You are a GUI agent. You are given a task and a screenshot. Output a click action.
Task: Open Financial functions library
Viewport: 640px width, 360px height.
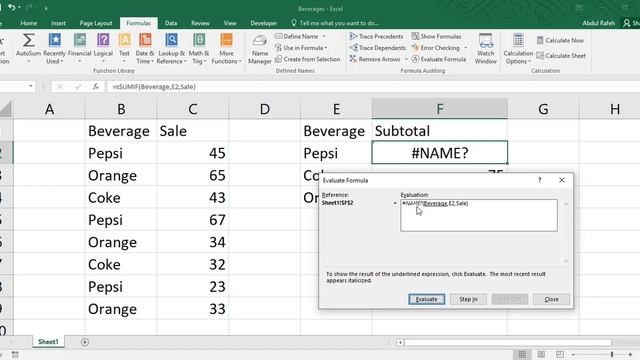click(80, 49)
